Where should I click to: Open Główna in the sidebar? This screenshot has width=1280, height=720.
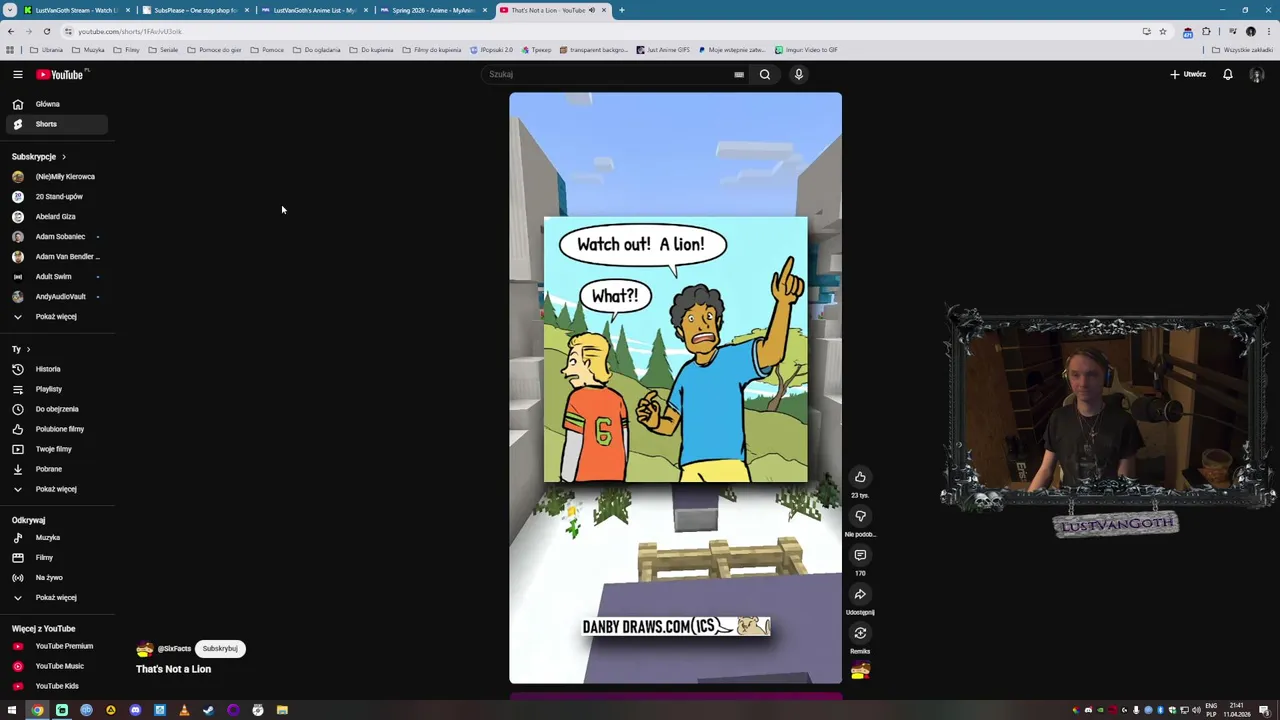click(x=55, y=104)
